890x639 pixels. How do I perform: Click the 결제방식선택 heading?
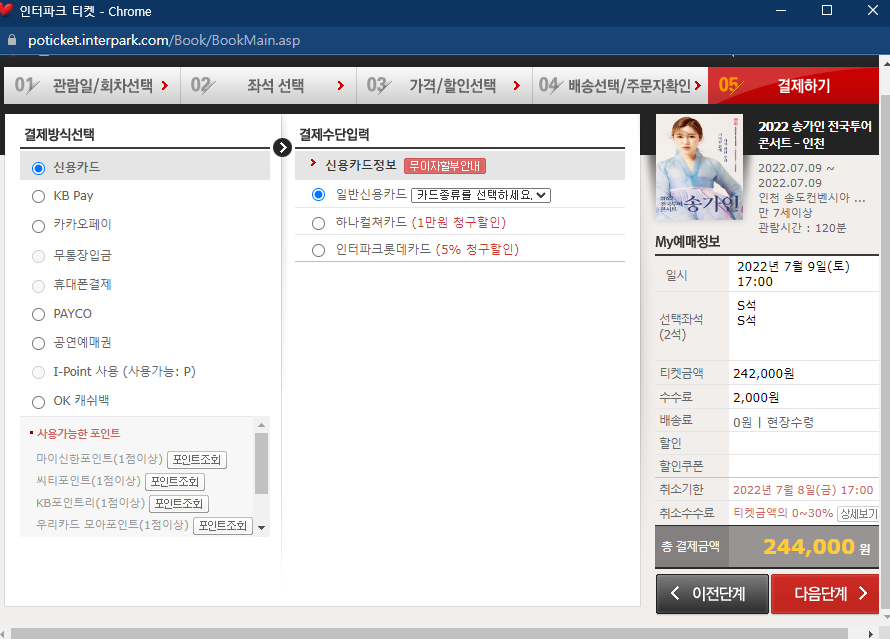tap(59, 134)
